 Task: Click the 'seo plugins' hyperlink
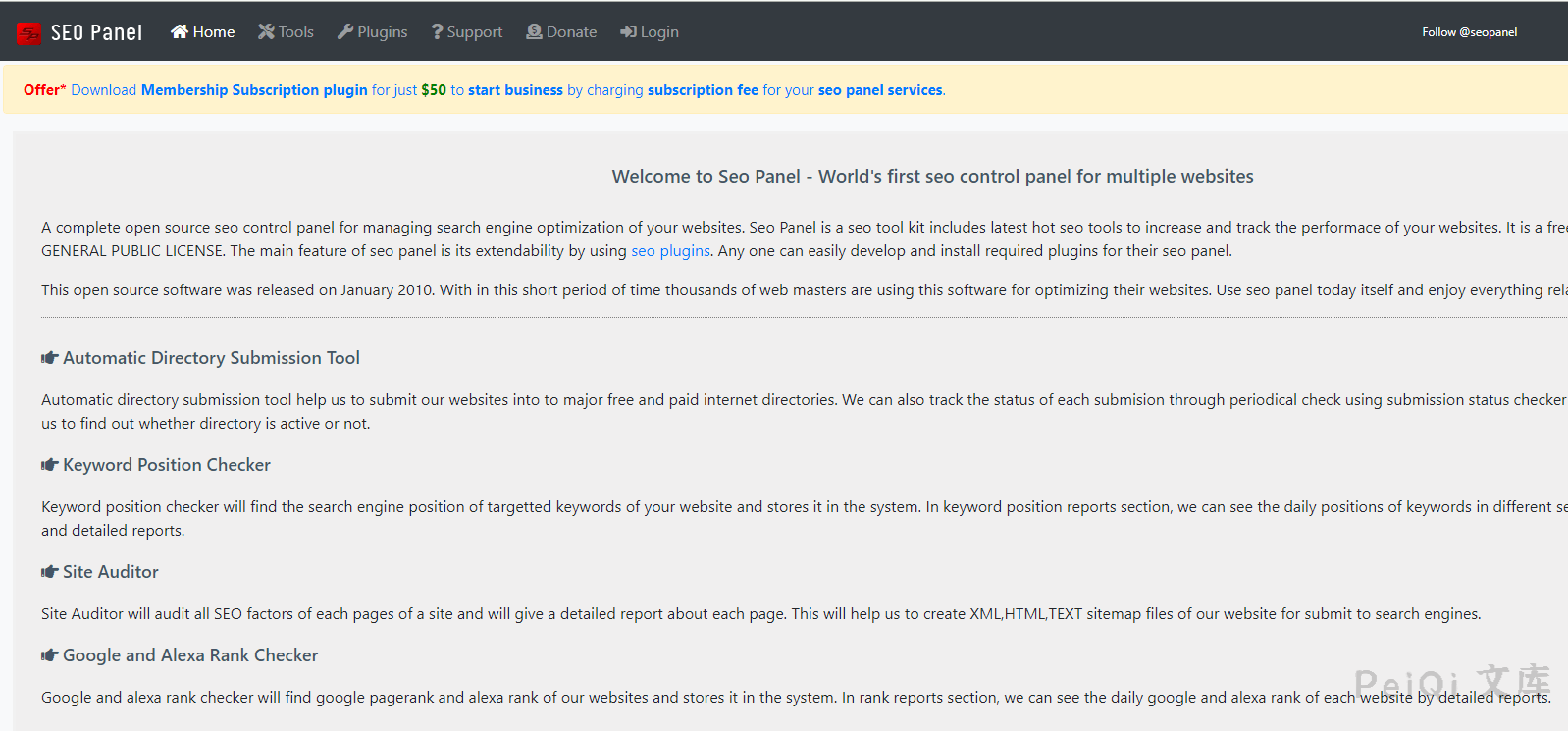coord(670,251)
